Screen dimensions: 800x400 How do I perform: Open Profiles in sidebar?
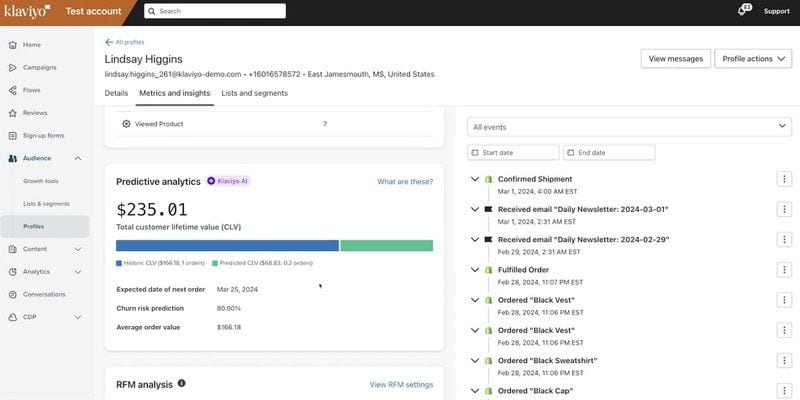click(45, 227)
